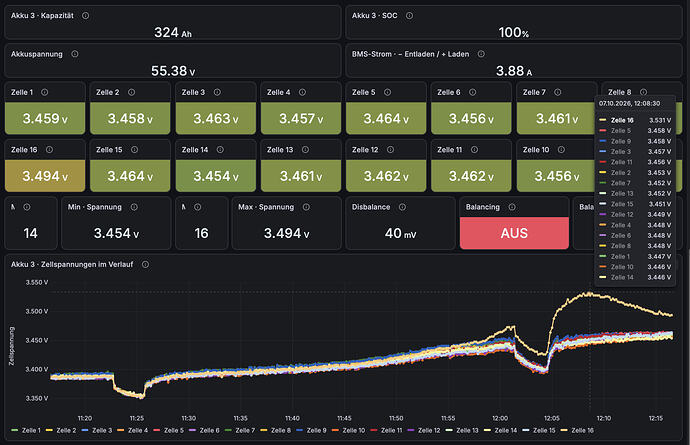Toggle Zelle 5 series in the chart legend

point(174,430)
